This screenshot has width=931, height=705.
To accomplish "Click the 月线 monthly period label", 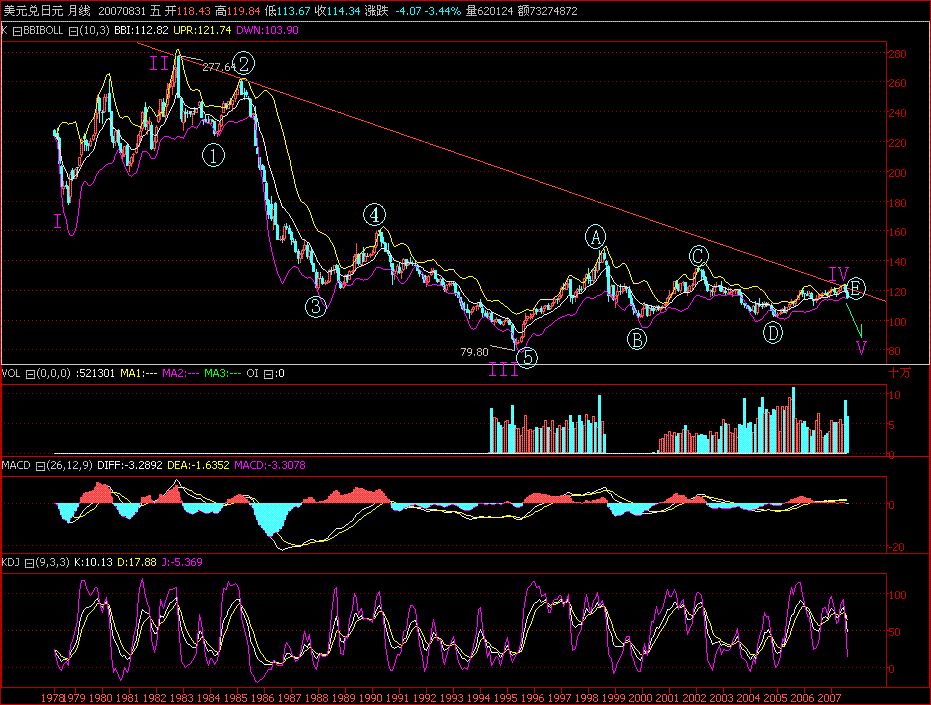I will coord(79,10).
